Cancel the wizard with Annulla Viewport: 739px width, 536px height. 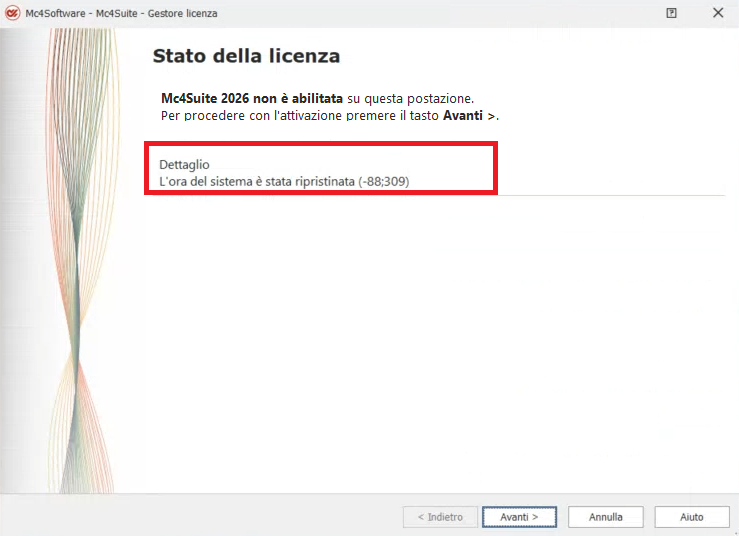coord(605,517)
